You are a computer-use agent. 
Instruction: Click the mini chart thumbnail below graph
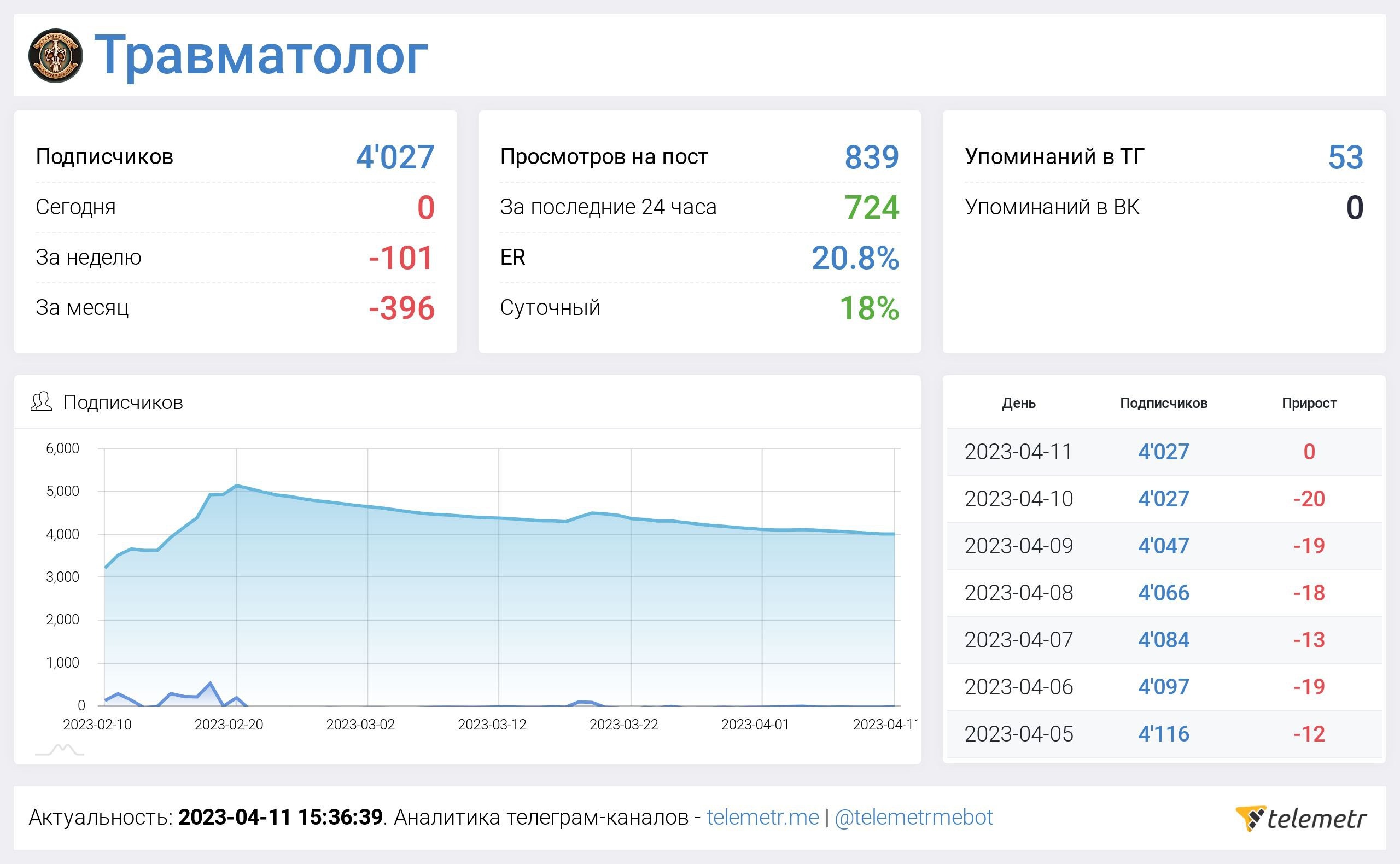60,749
